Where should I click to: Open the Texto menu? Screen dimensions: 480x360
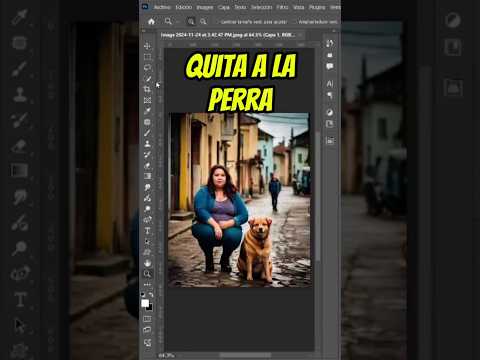240,7
